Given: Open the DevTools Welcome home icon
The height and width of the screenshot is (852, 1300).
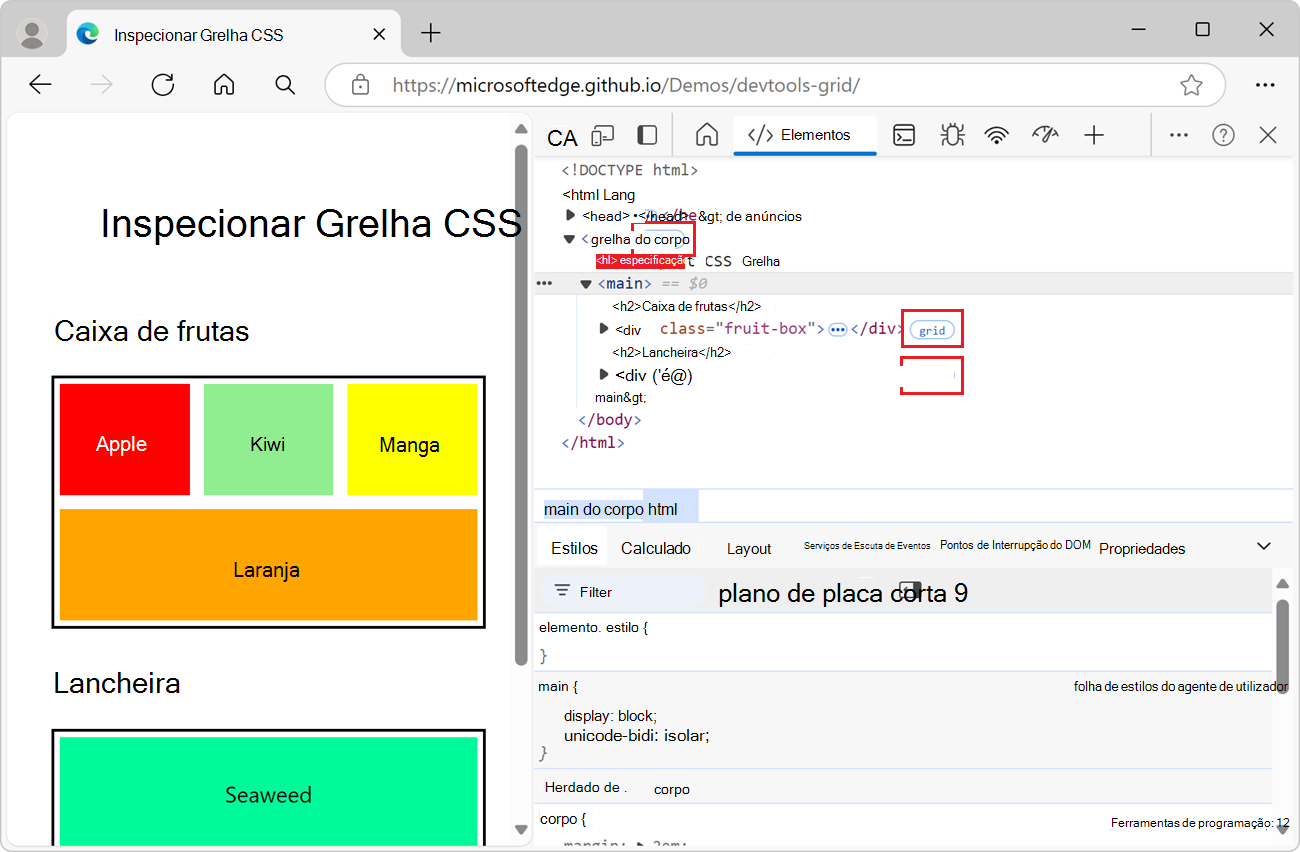Looking at the screenshot, I should click(707, 135).
